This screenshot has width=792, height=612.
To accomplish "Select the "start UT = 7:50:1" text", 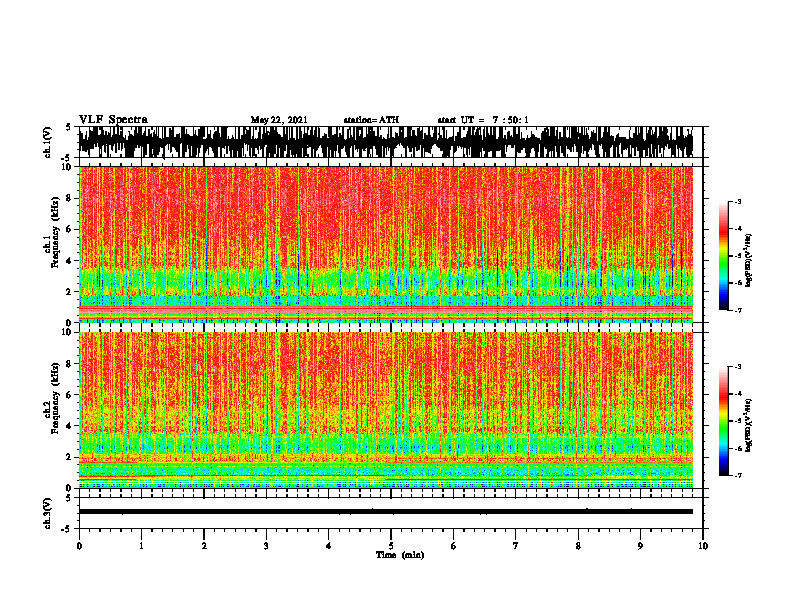I will [x=483, y=120].
